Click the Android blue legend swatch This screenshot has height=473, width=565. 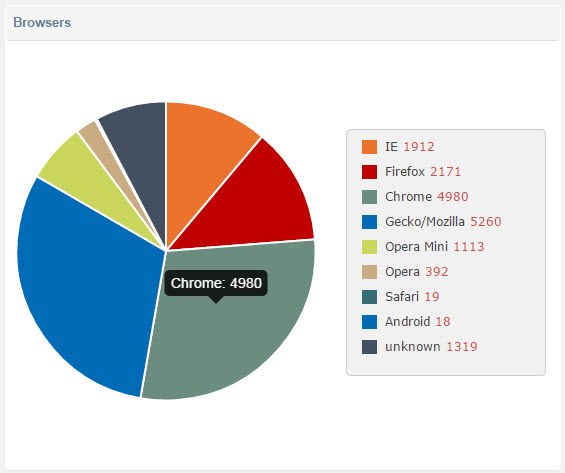(369, 322)
